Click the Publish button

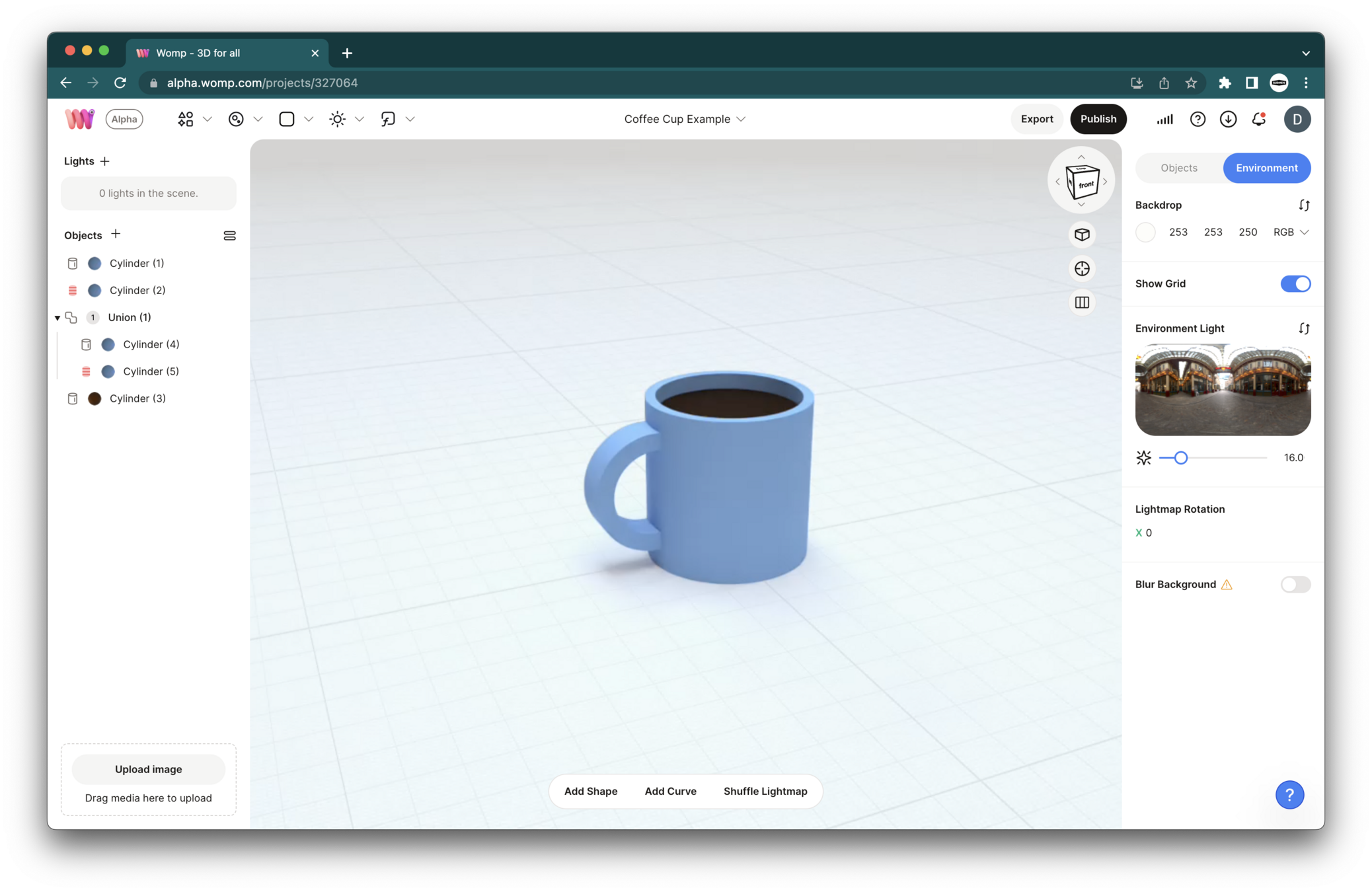[x=1098, y=119]
